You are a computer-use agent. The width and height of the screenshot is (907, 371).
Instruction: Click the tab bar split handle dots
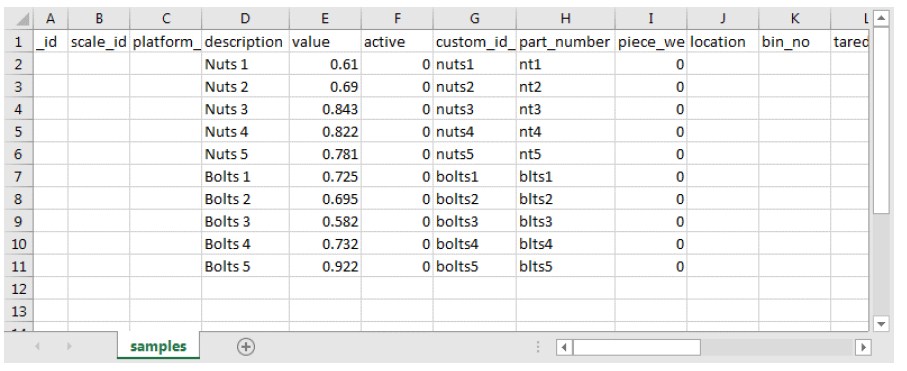(x=538, y=347)
